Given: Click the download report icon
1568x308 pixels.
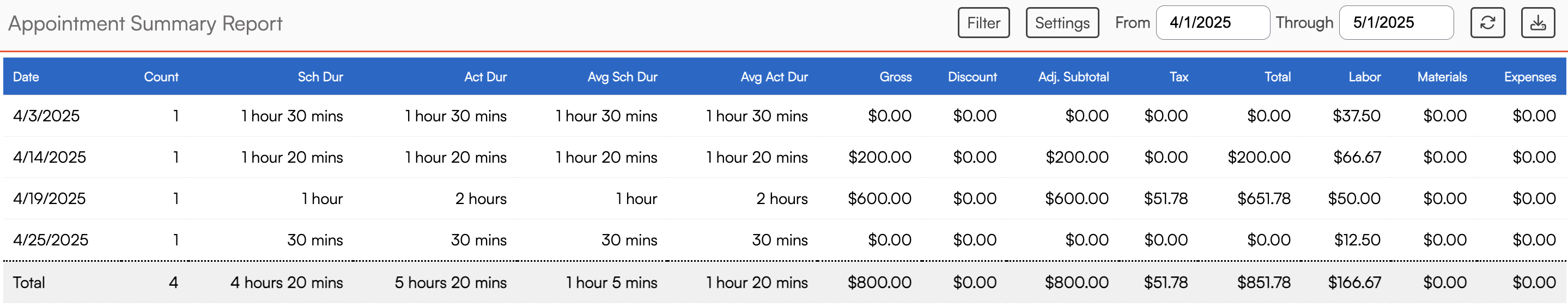Looking at the screenshot, I should [1537, 23].
